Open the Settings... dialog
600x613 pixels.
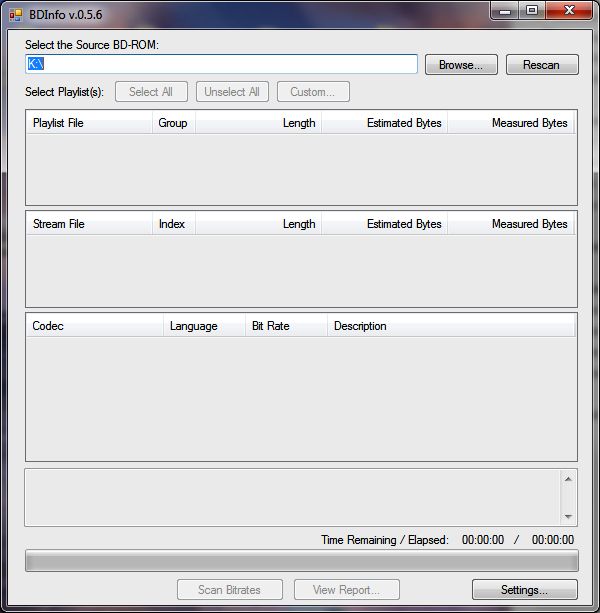[x=525, y=590]
